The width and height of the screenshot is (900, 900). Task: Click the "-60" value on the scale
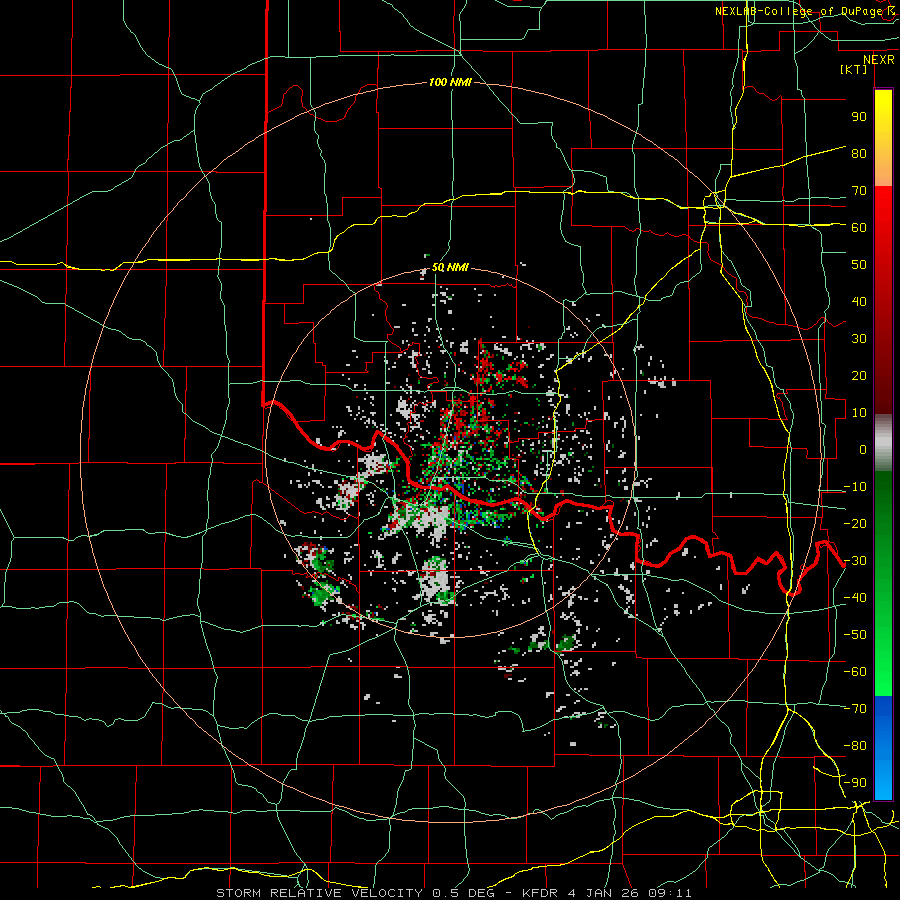point(855,672)
